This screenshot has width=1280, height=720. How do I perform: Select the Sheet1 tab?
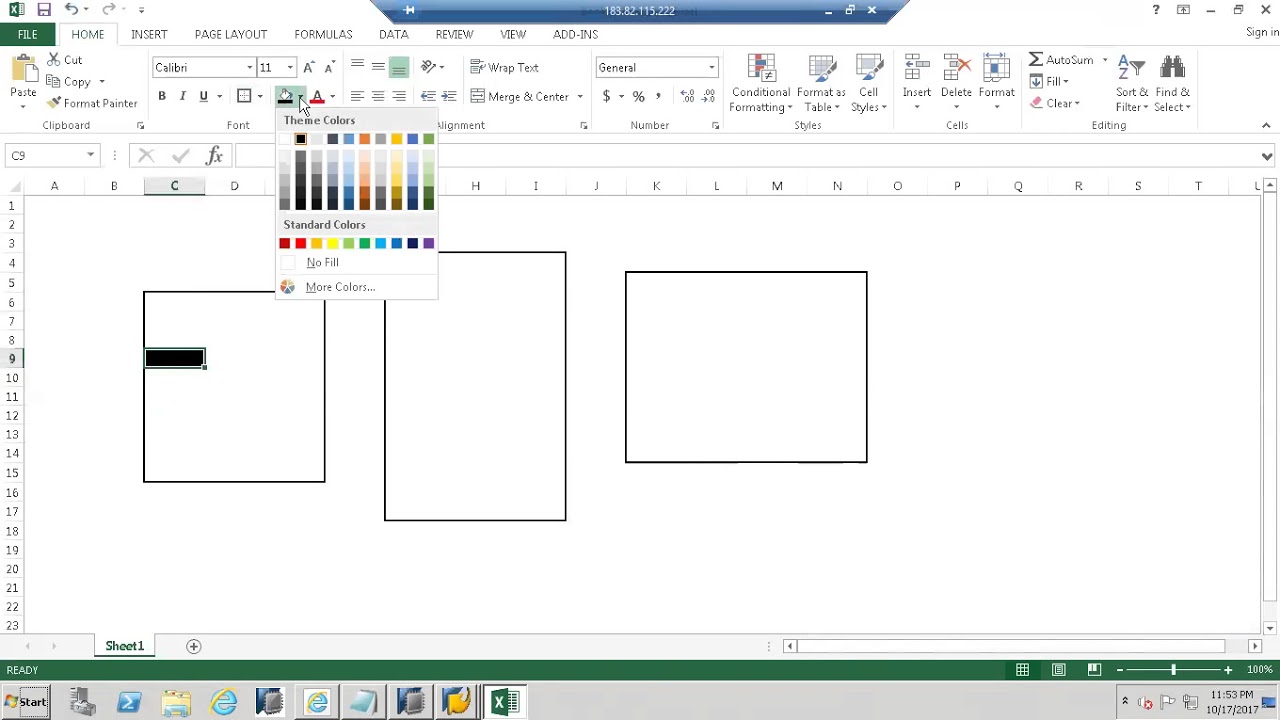[125, 646]
